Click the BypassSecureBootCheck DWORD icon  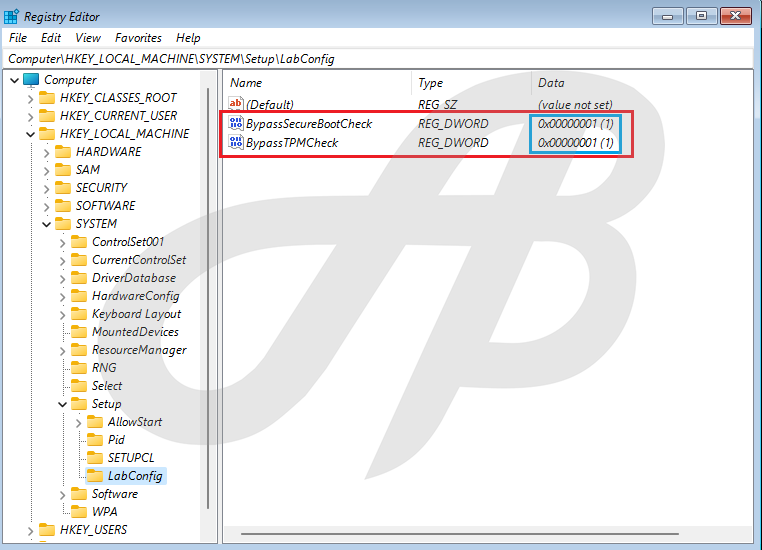(236, 123)
